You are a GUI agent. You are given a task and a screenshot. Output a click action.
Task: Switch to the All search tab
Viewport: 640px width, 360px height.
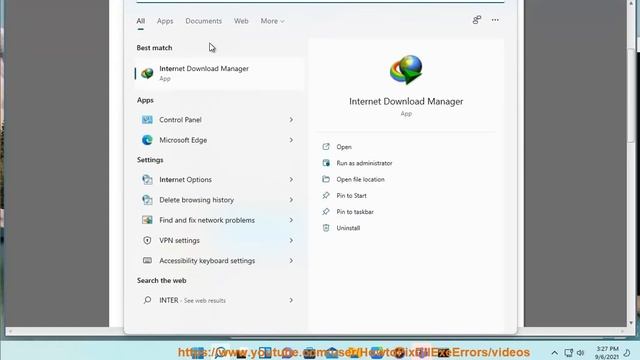[x=140, y=21]
